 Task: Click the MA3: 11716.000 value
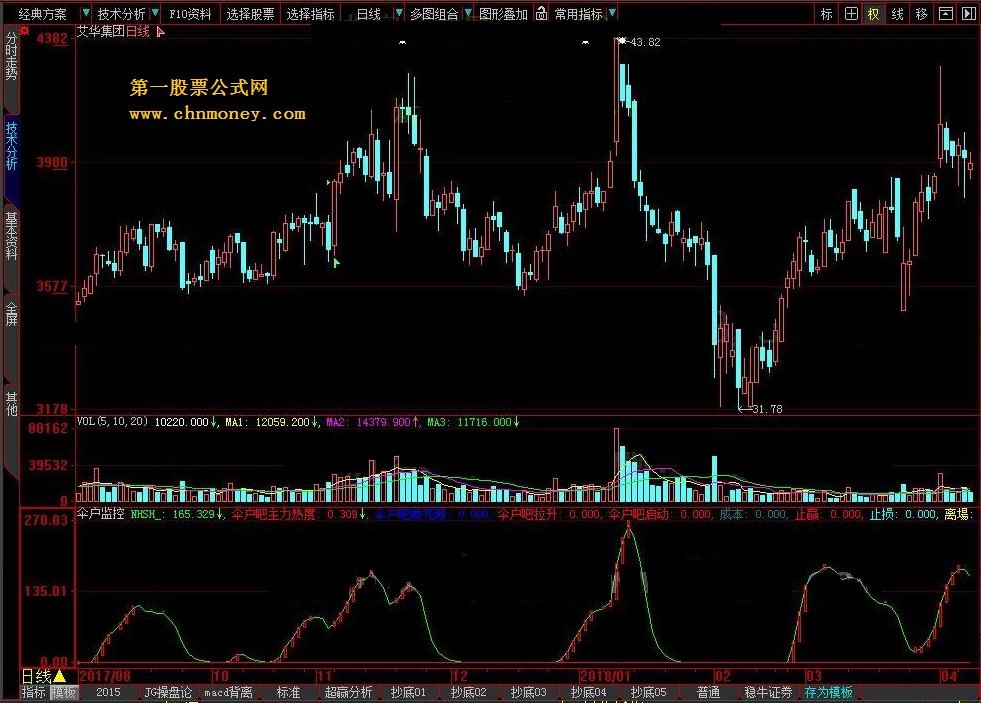pyautogui.click(x=473, y=422)
